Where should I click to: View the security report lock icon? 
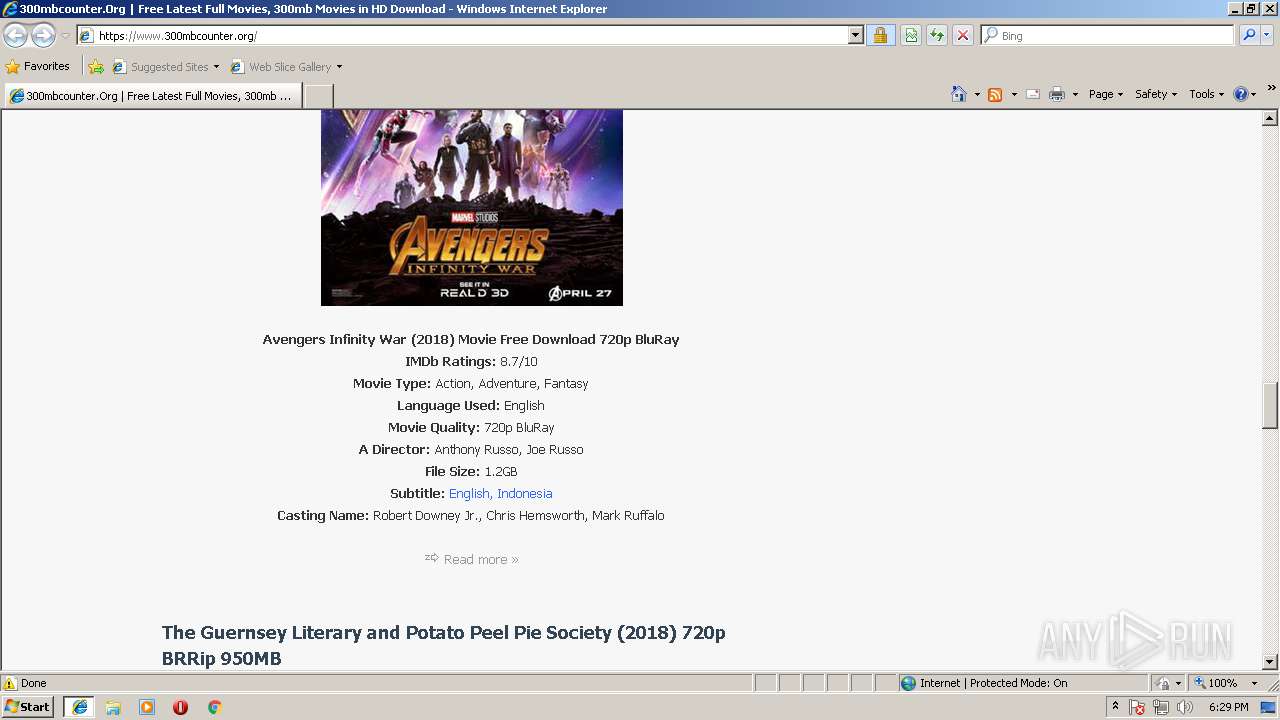880,35
